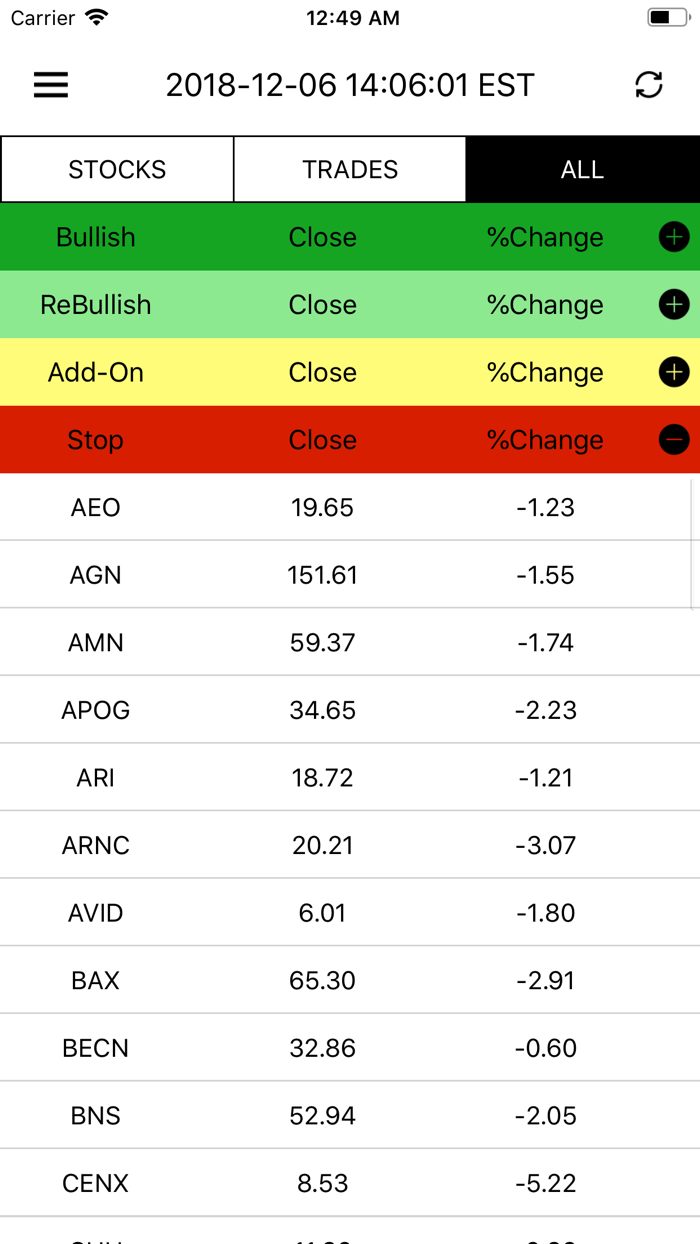
Task: Tap the timestamp header 2018-12-06
Action: coord(350,85)
